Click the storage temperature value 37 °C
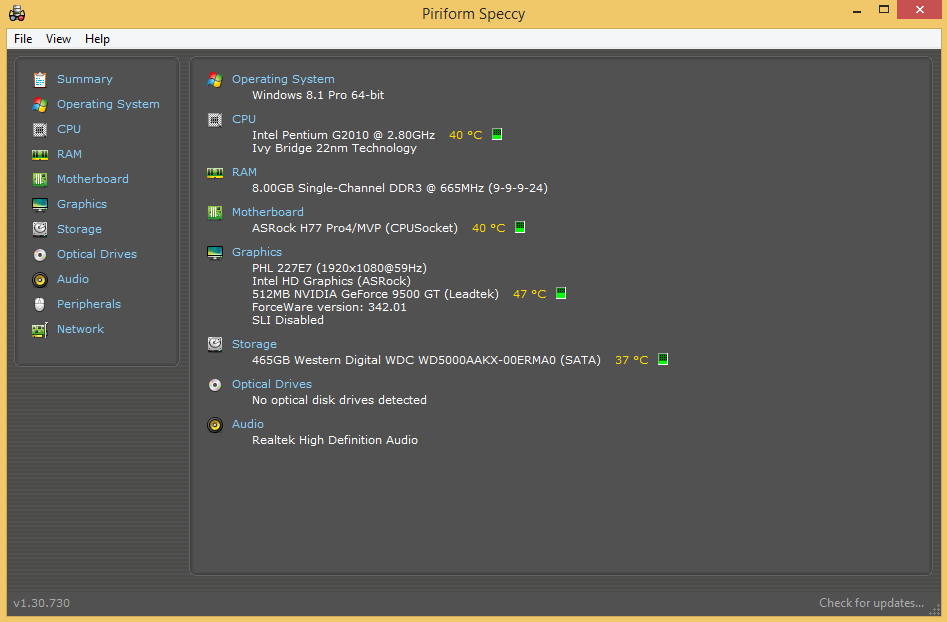The image size is (947, 622). (632, 360)
